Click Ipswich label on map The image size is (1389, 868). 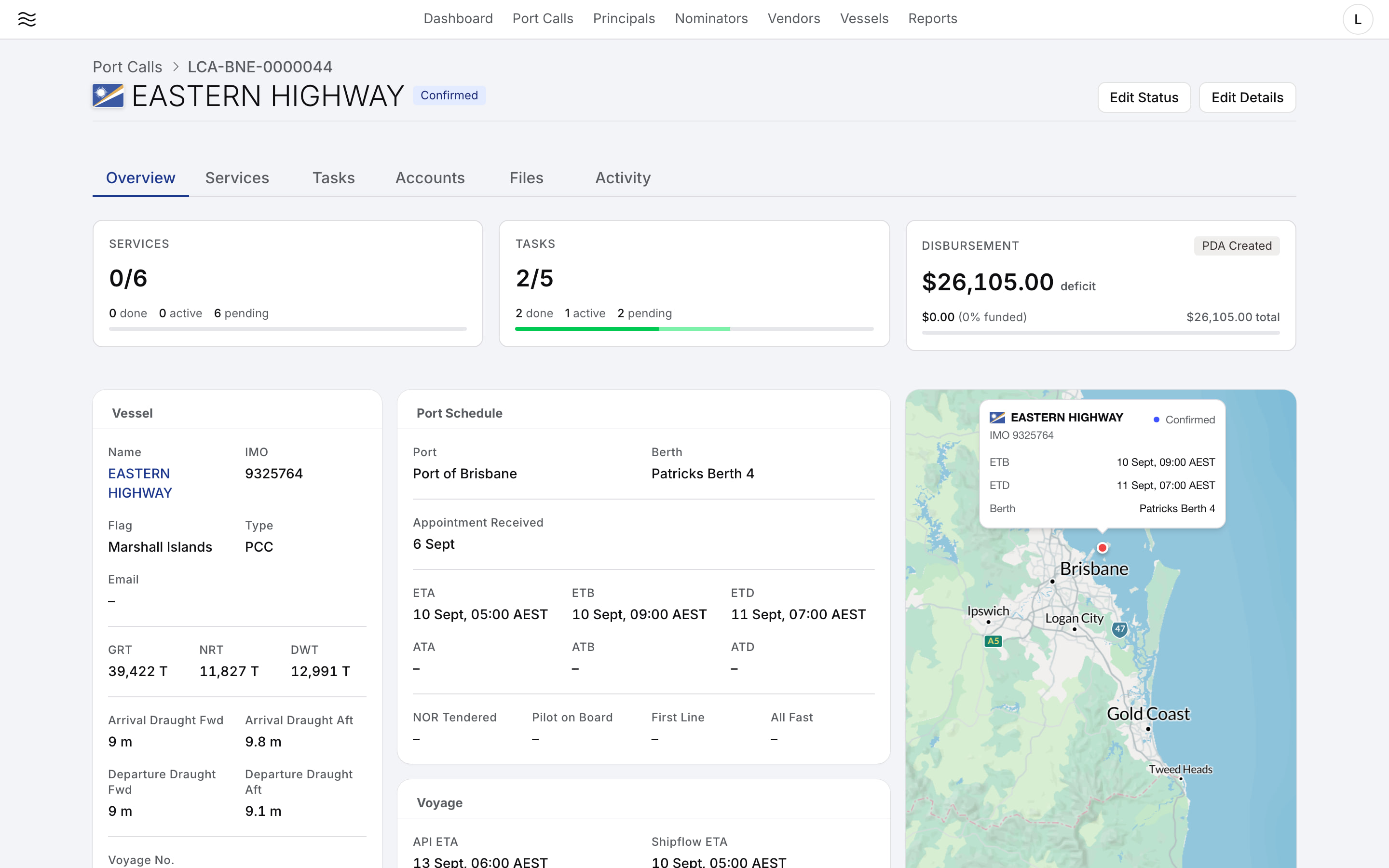988,611
